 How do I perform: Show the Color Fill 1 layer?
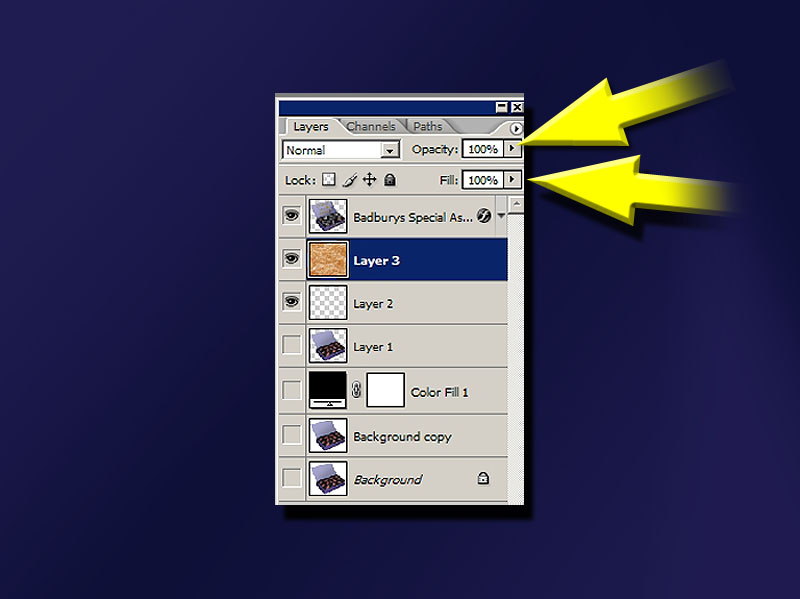click(x=291, y=390)
